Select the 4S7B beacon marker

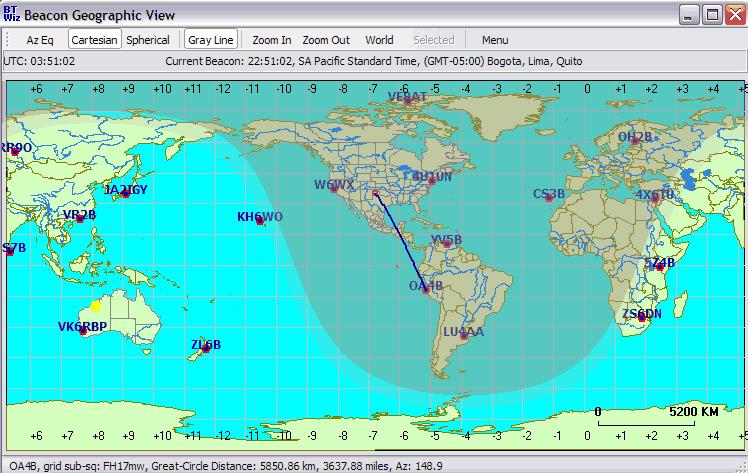coord(10,252)
